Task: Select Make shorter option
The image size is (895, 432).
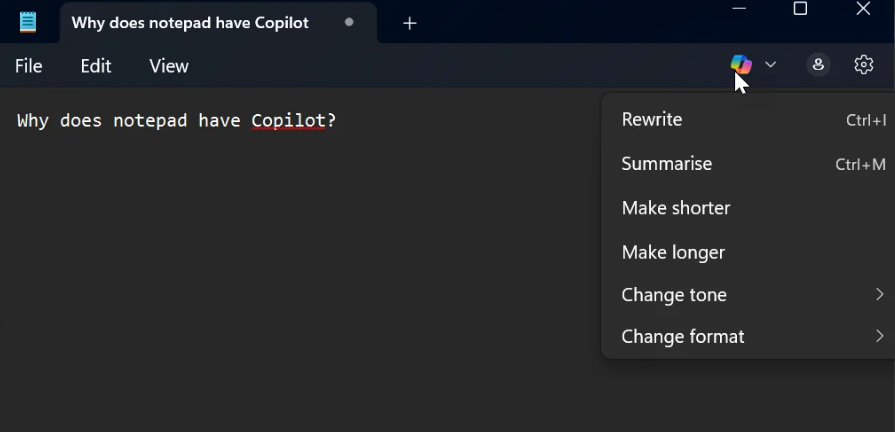Action: pyautogui.click(x=676, y=208)
